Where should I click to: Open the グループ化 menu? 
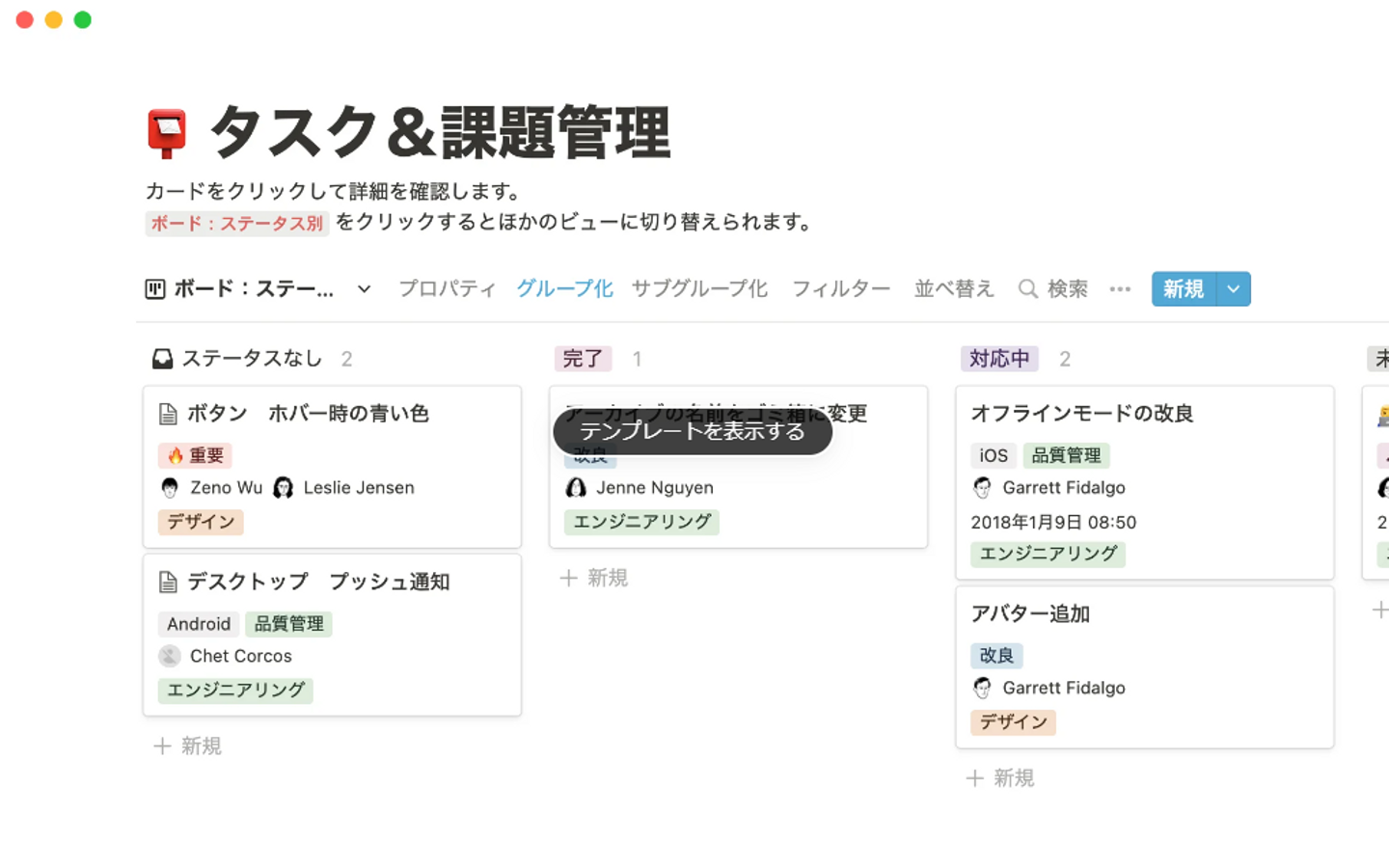[x=564, y=289]
